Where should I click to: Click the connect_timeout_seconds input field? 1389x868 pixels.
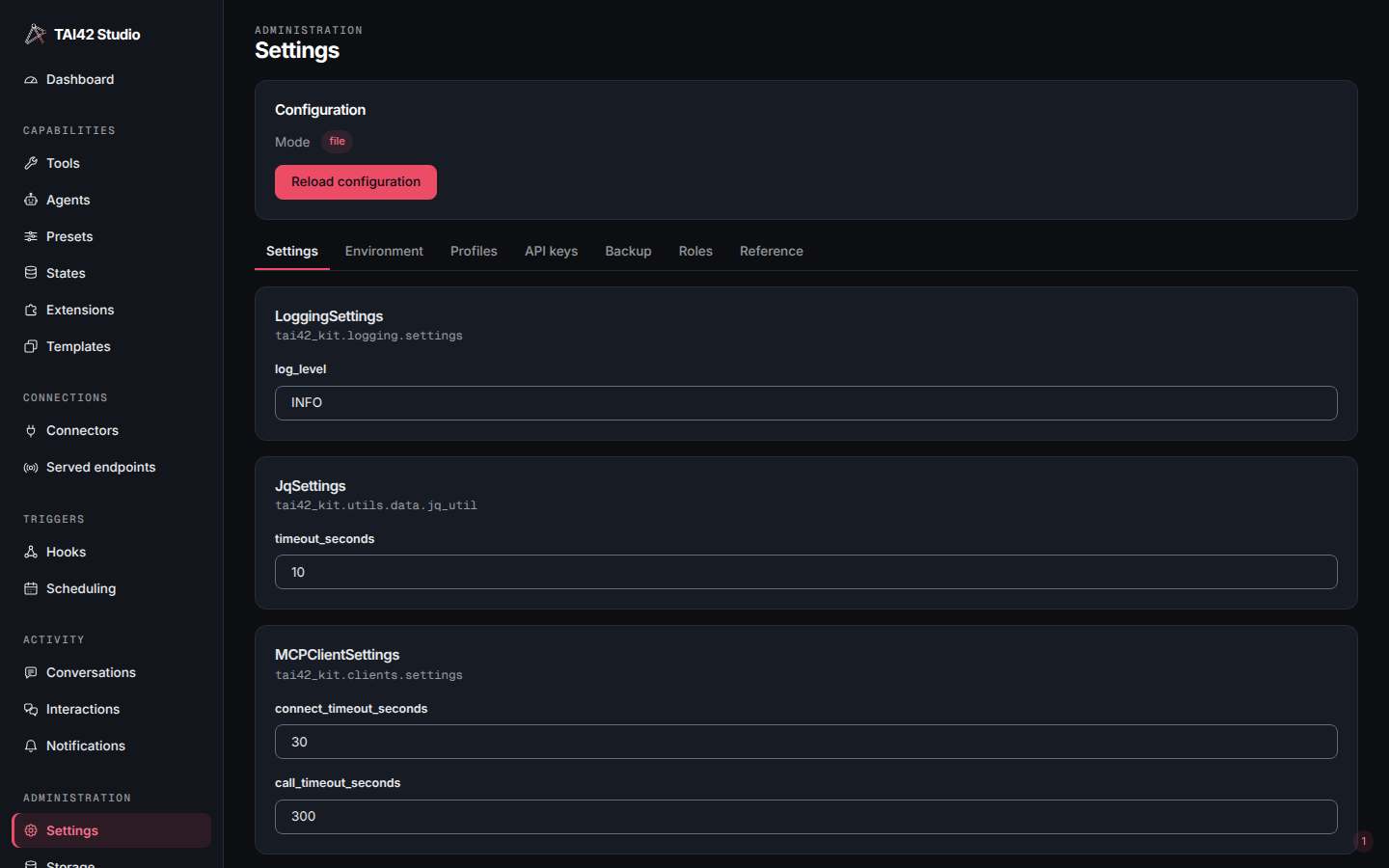(x=806, y=742)
